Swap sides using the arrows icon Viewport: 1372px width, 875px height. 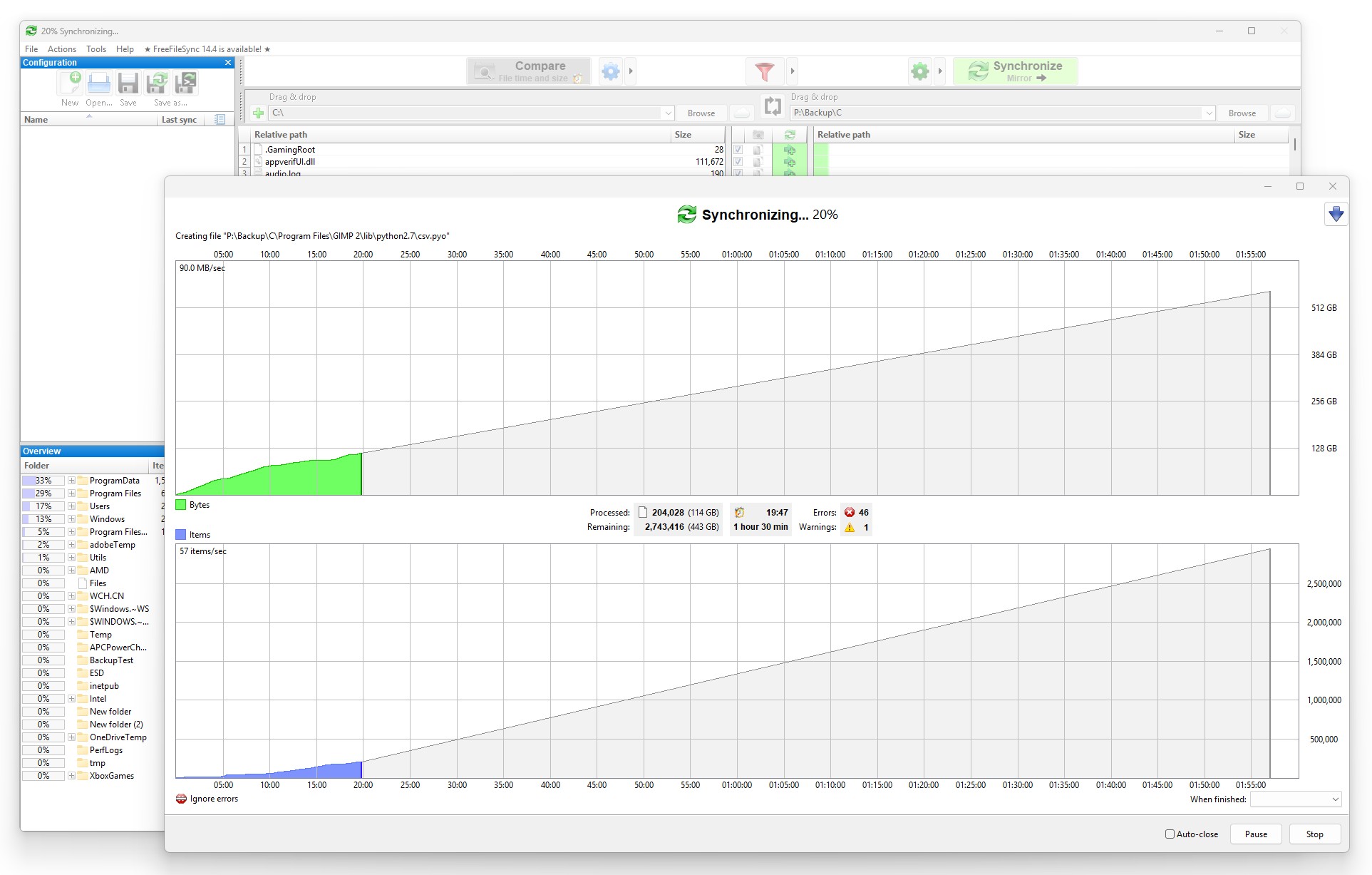pyautogui.click(x=773, y=106)
